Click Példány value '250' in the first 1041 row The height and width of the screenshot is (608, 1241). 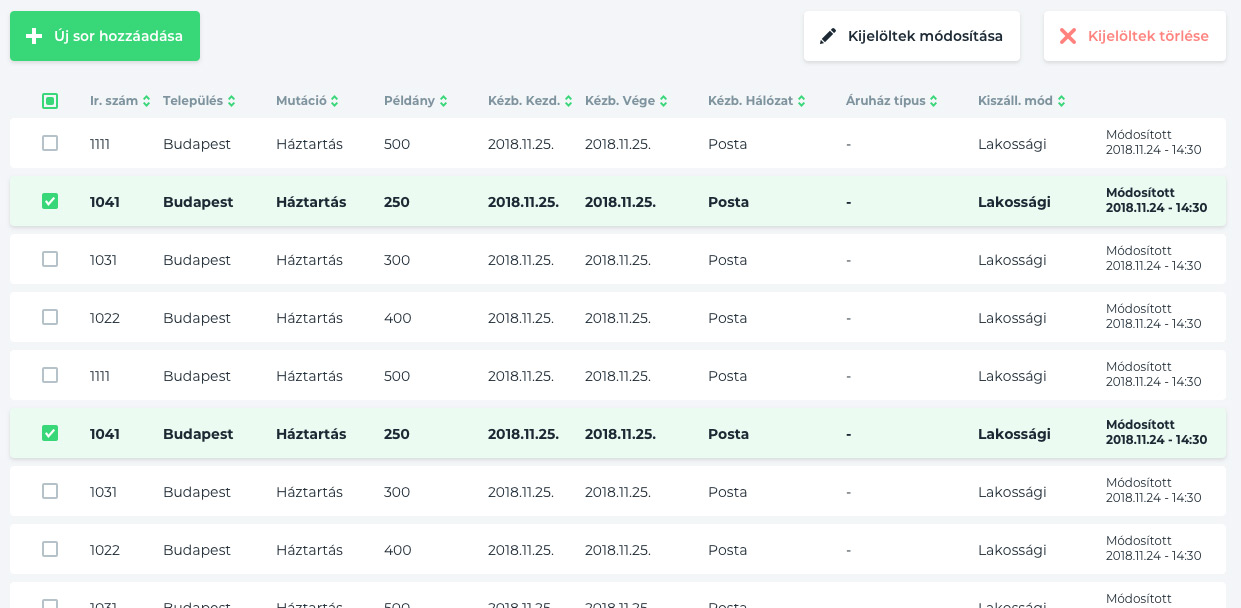[x=398, y=202]
